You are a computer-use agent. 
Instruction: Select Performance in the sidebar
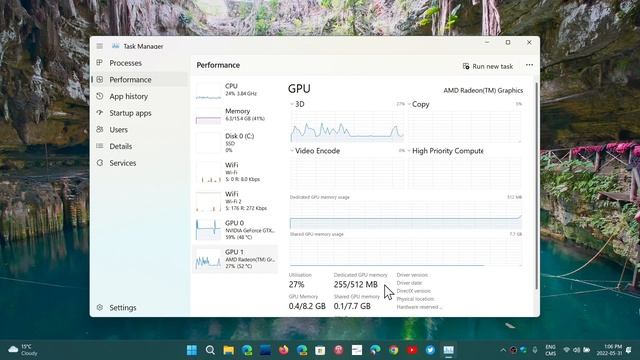139,80
